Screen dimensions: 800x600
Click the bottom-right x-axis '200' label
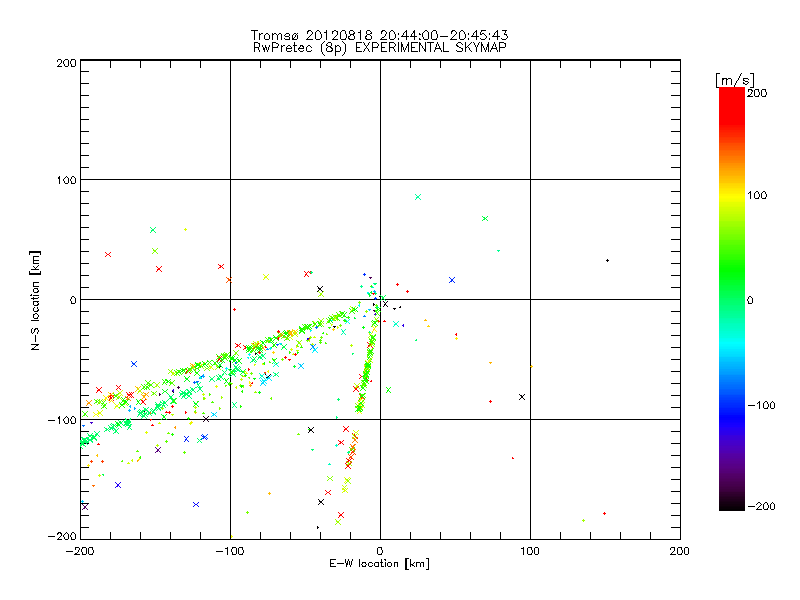(680, 551)
